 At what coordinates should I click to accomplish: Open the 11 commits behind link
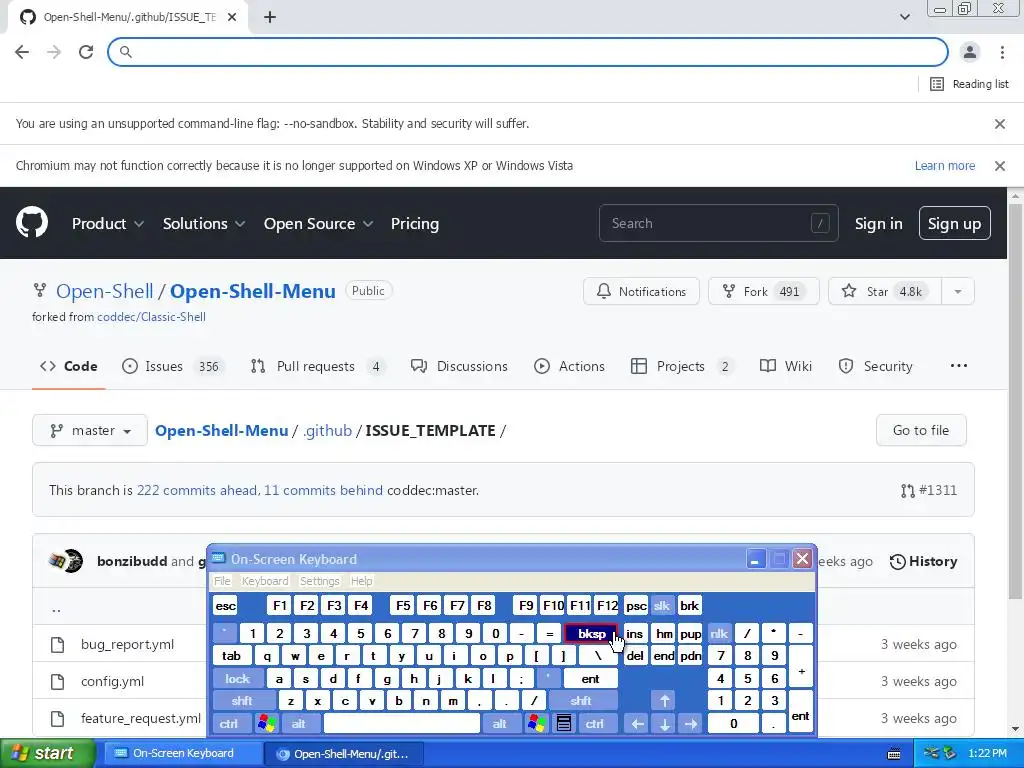point(323,490)
